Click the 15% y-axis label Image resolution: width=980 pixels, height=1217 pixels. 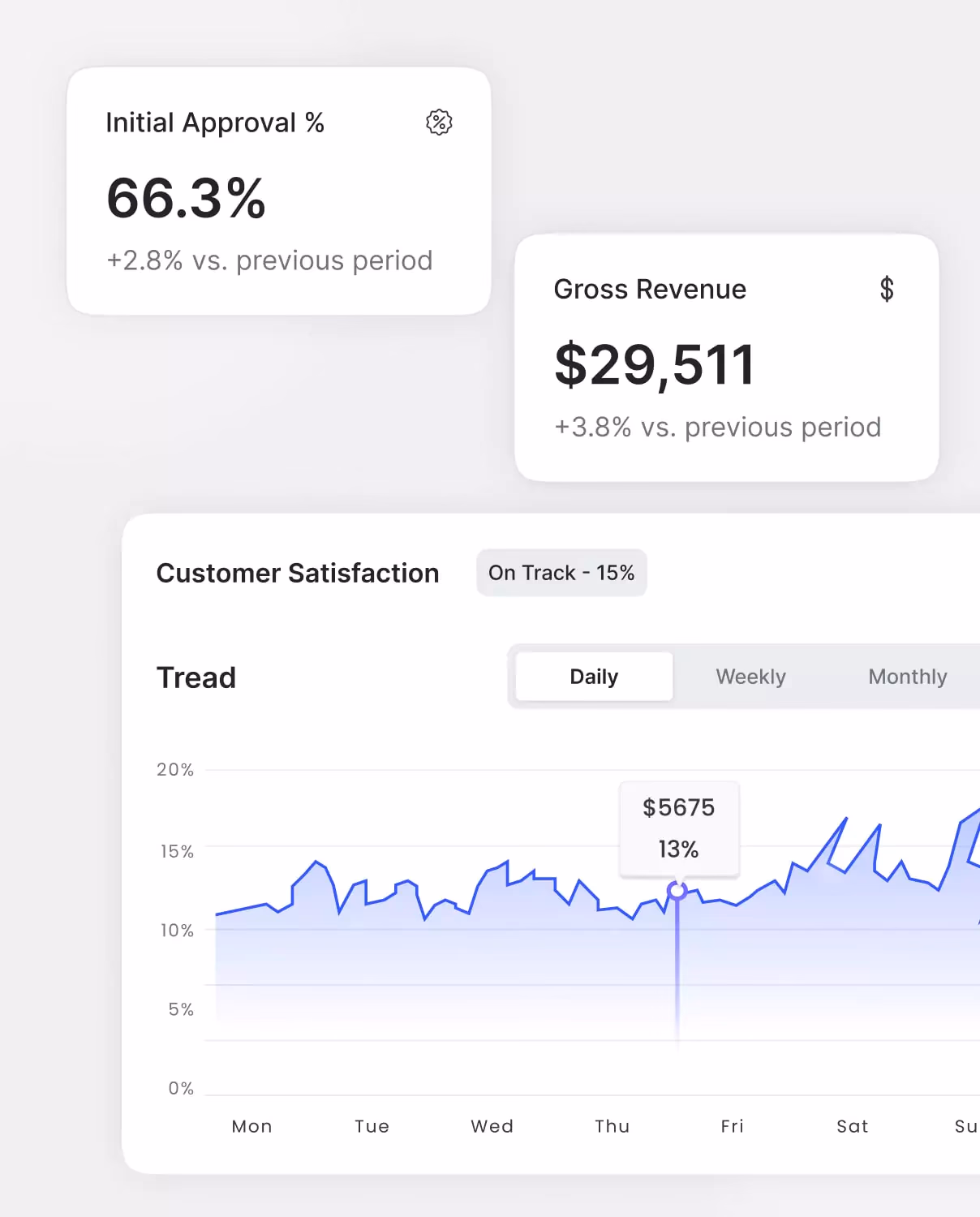click(177, 851)
